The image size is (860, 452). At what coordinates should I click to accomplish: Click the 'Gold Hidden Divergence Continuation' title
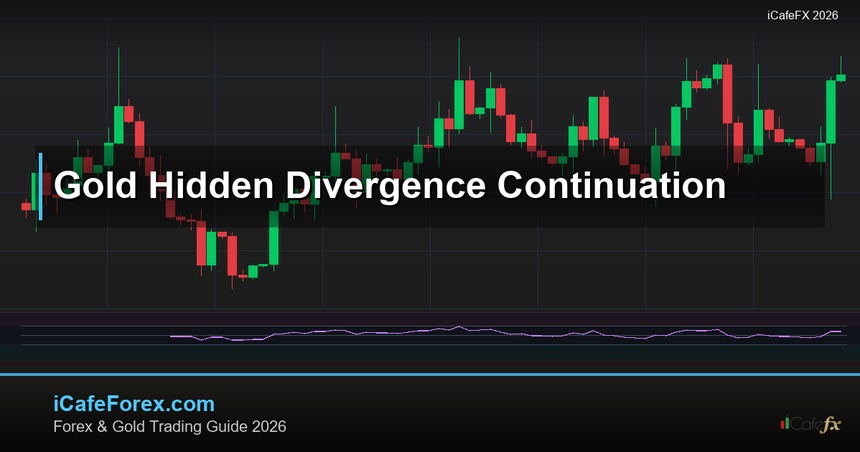(x=389, y=185)
